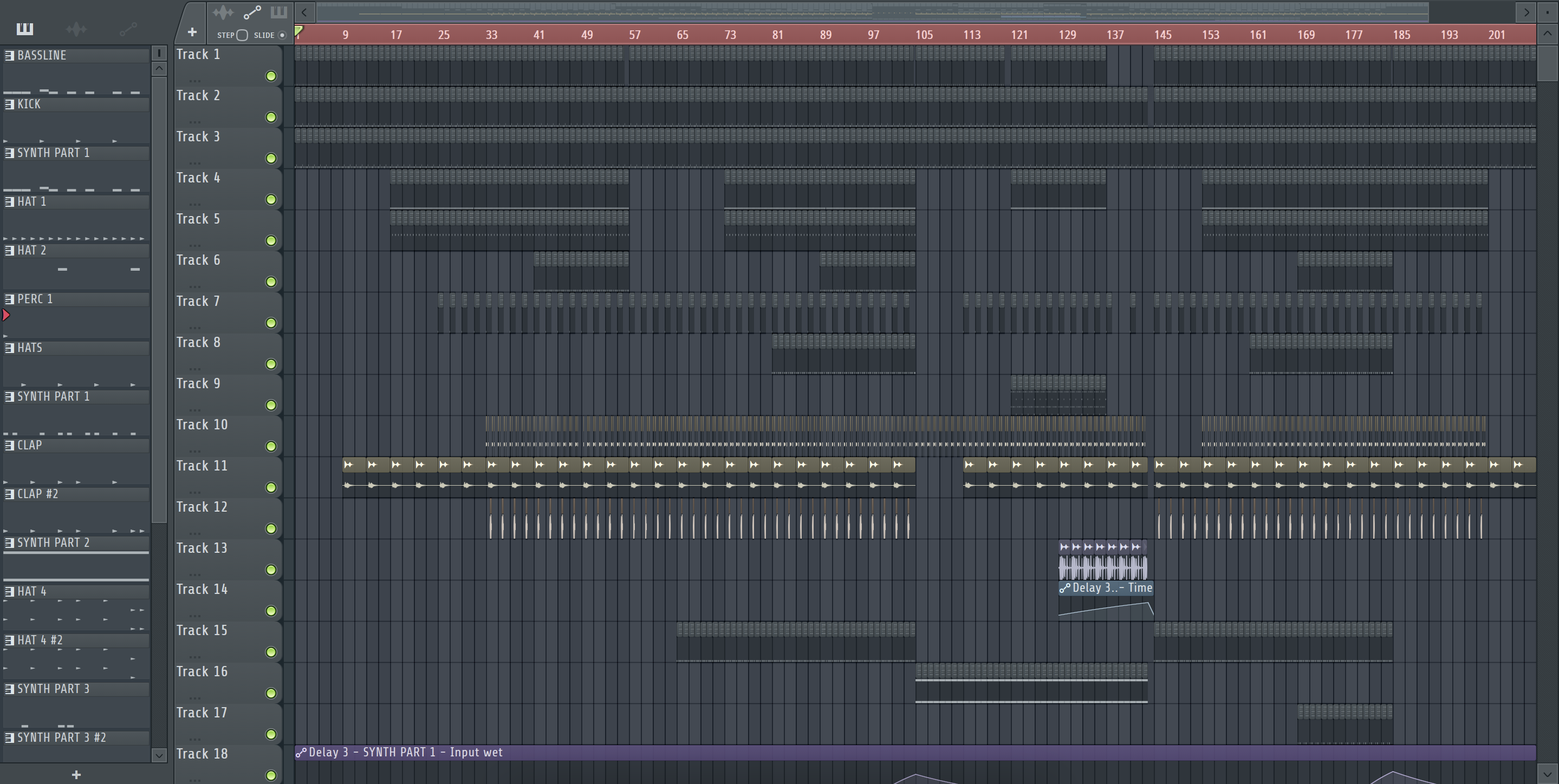This screenshot has width=1559, height=784.
Task: Mute Track 4 with its green LED
Action: [x=271, y=200]
